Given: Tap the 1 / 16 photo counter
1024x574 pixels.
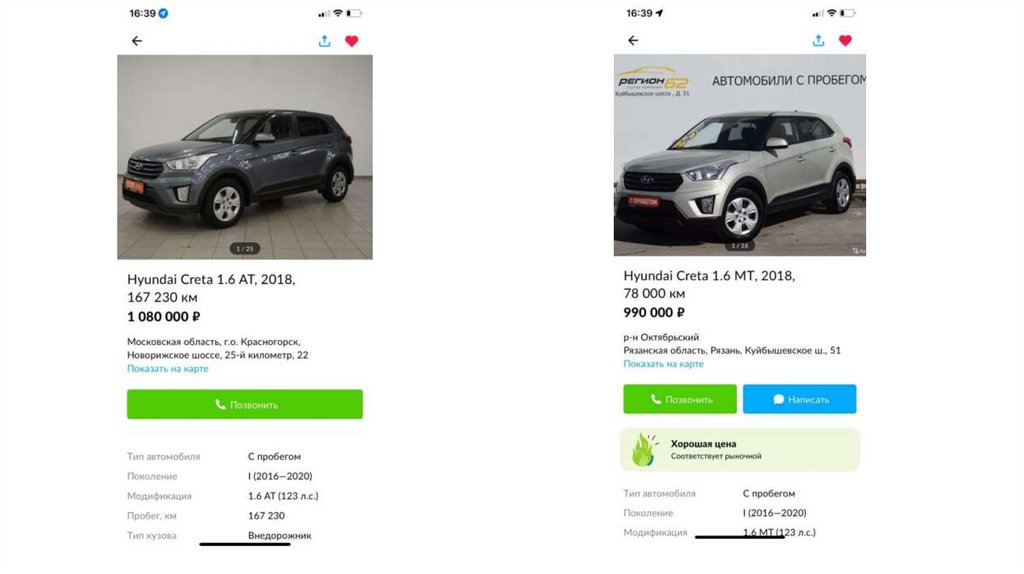Looking at the screenshot, I should (740, 245).
